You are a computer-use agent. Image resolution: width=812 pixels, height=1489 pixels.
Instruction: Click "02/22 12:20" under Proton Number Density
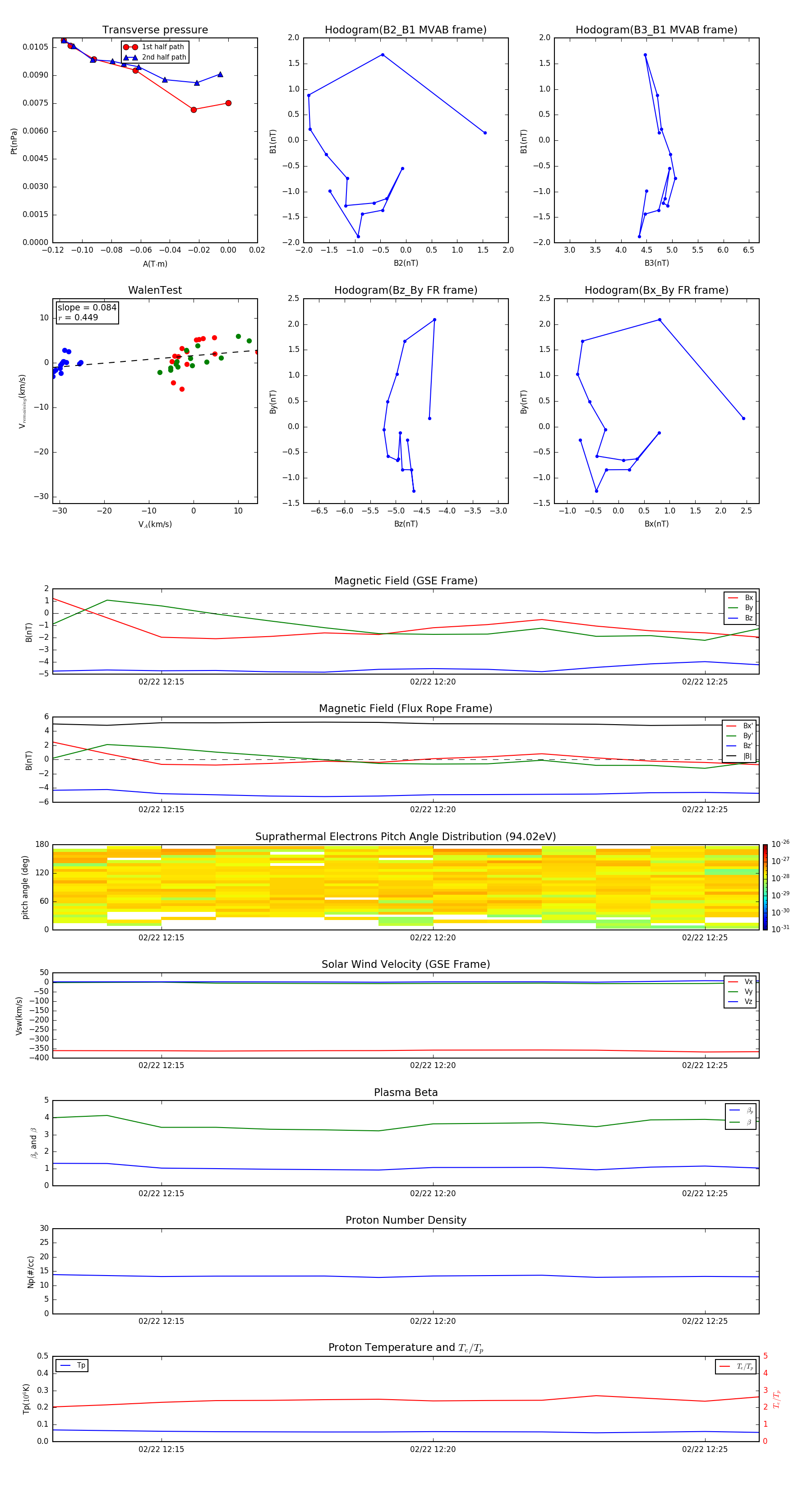(x=433, y=1321)
